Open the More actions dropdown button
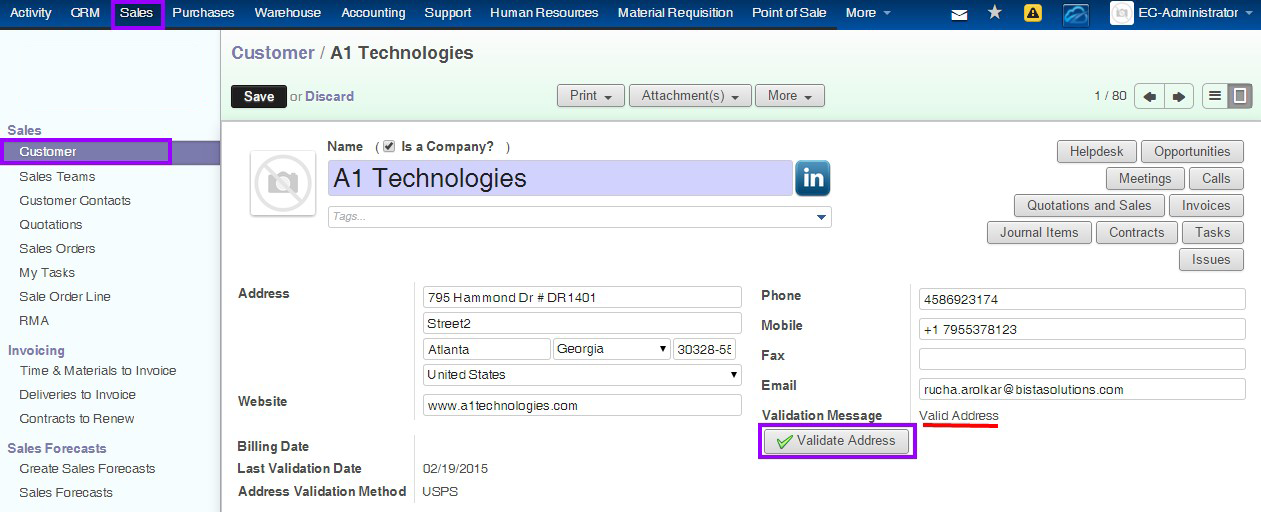 tap(789, 96)
